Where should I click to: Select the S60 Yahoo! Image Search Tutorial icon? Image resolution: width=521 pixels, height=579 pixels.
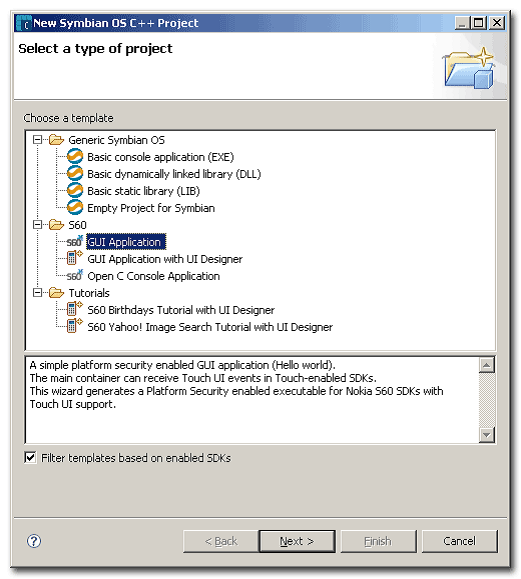point(75,326)
